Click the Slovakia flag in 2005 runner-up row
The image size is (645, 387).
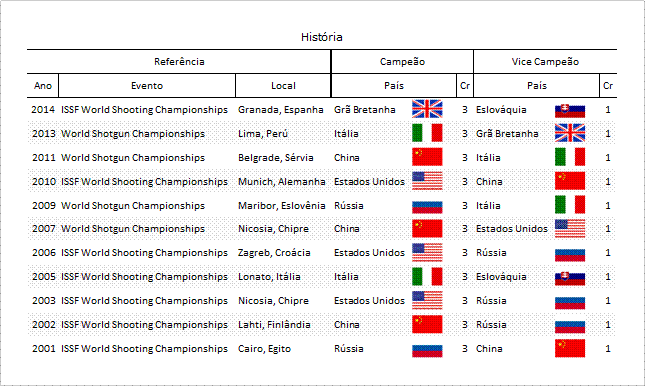coord(570,278)
